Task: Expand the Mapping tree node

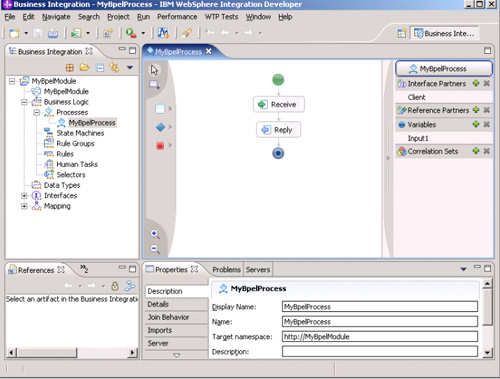Action: (24, 206)
